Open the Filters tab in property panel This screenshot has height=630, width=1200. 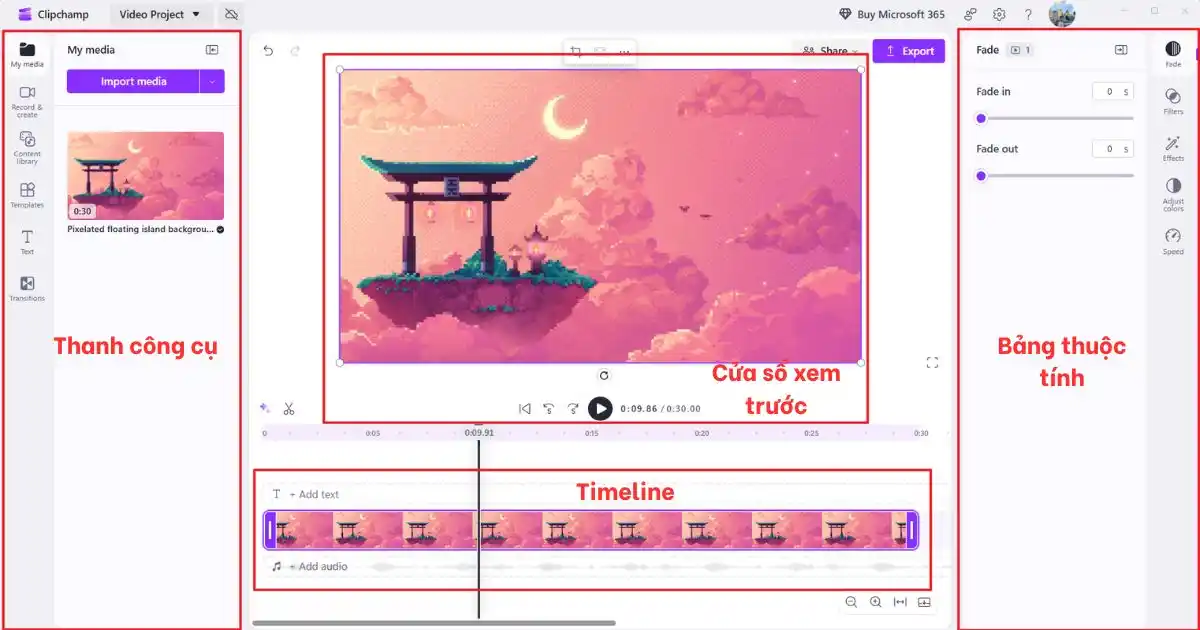tap(1173, 102)
